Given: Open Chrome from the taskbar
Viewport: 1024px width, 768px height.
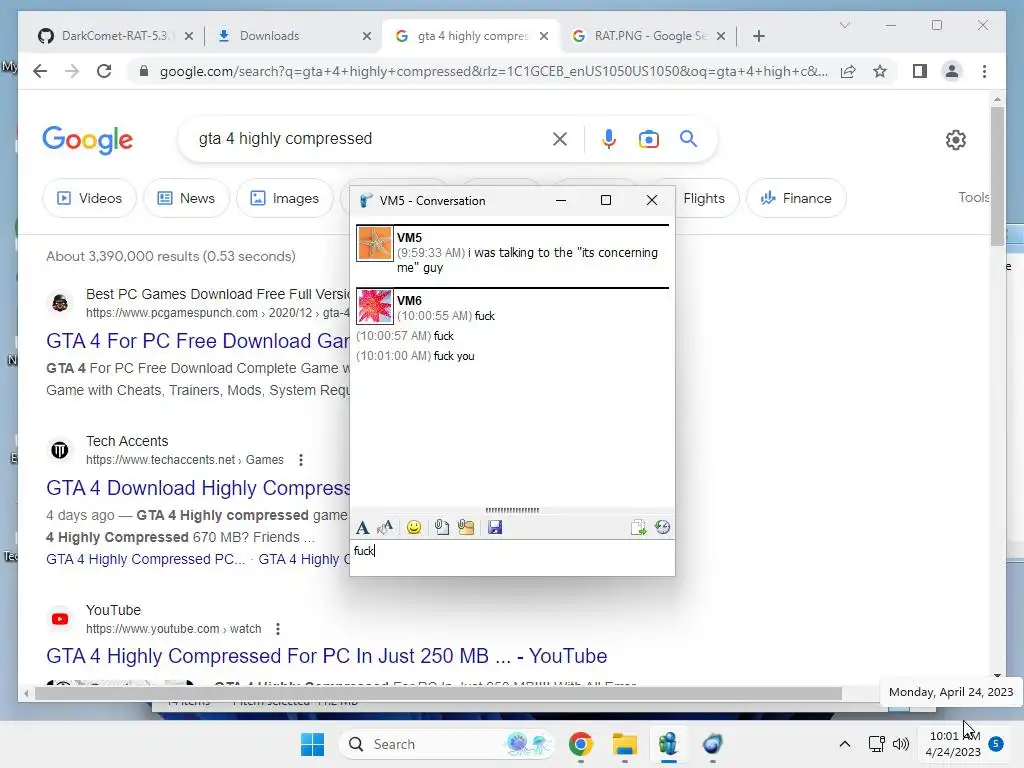Looking at the screenshot, I should tap(581, 744).
